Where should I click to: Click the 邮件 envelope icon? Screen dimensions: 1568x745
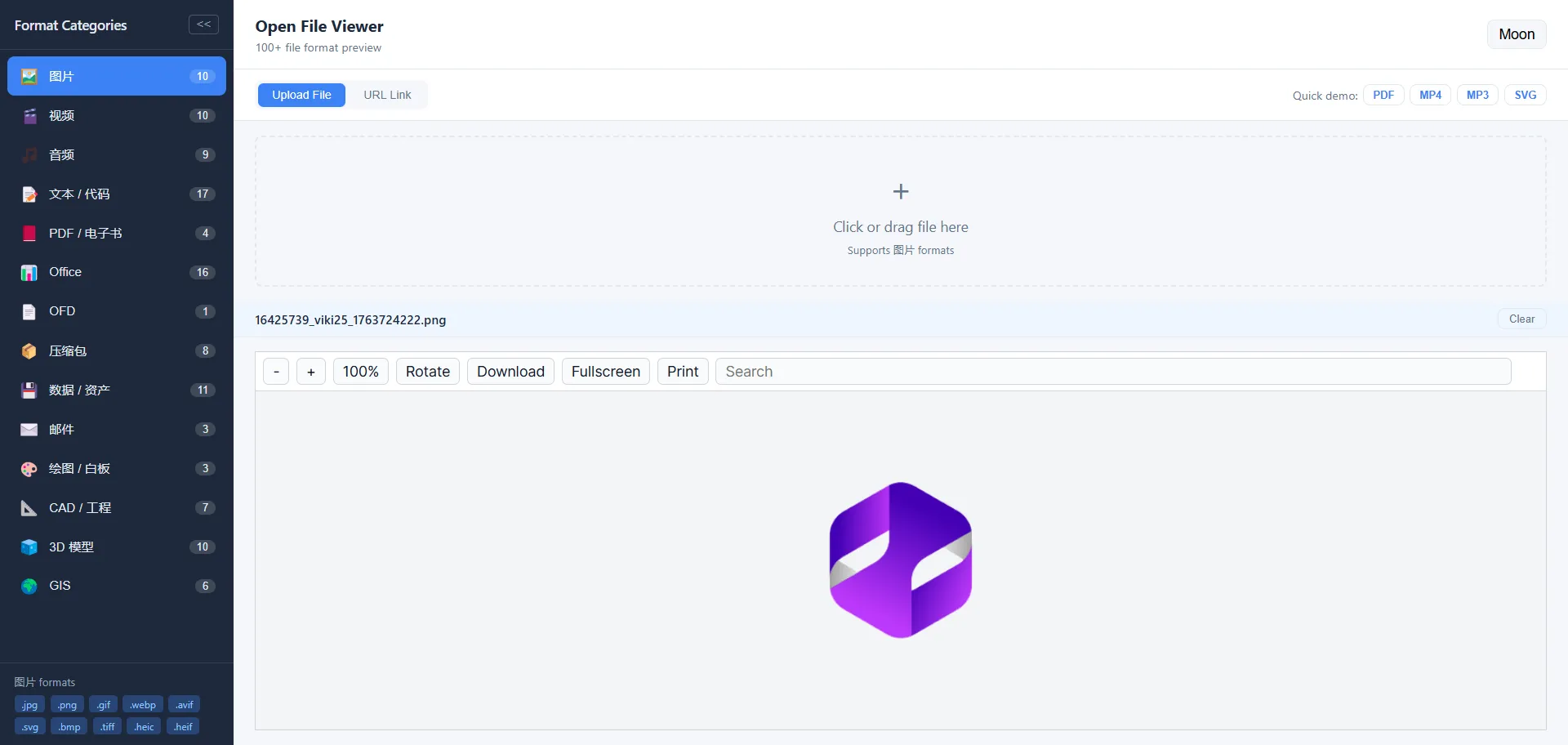(29, 429)
